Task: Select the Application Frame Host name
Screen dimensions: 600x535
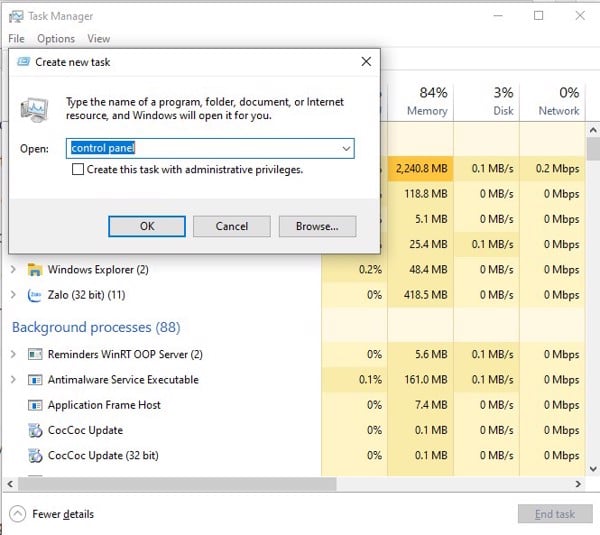Action: pyautogui.click(x=104, y=405)
